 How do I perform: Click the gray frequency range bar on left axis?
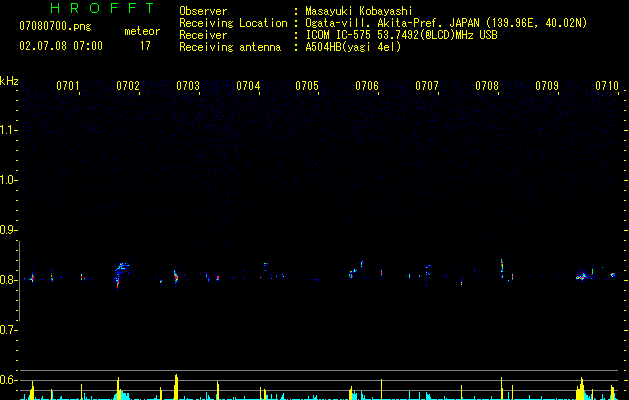[19, 281]
